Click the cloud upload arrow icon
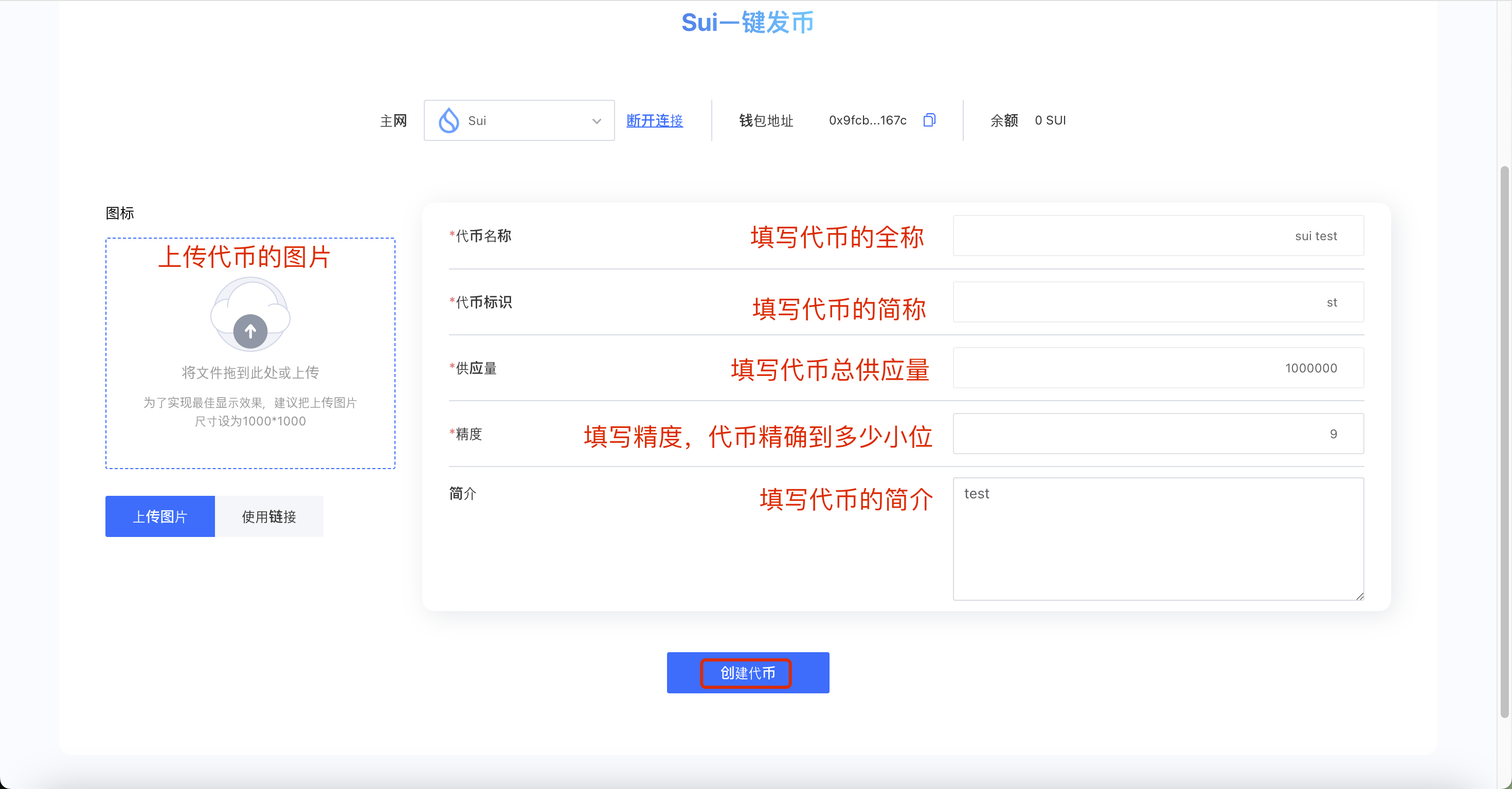1512x789 pixels. [x=250, y=332]
